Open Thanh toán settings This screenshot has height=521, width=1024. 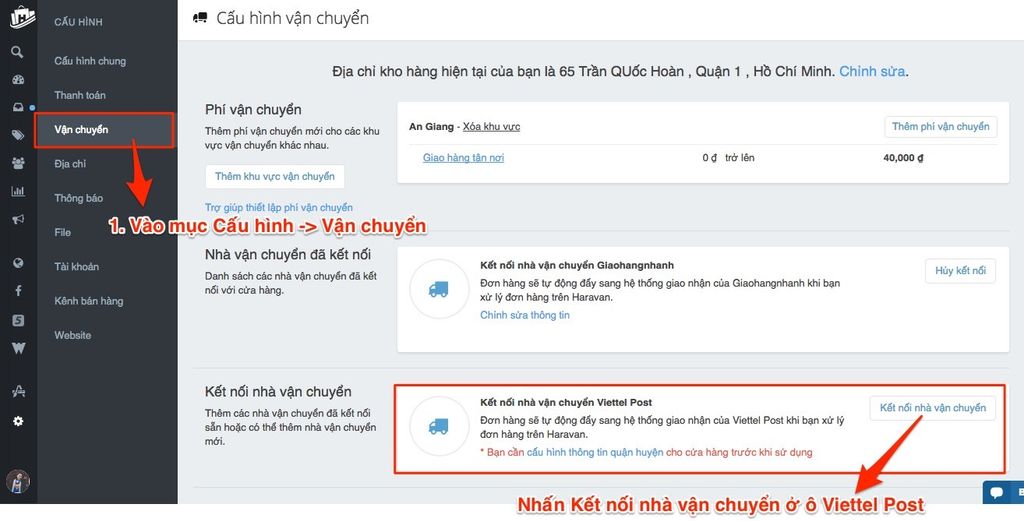pyautogui.click(x=80, y=95)
